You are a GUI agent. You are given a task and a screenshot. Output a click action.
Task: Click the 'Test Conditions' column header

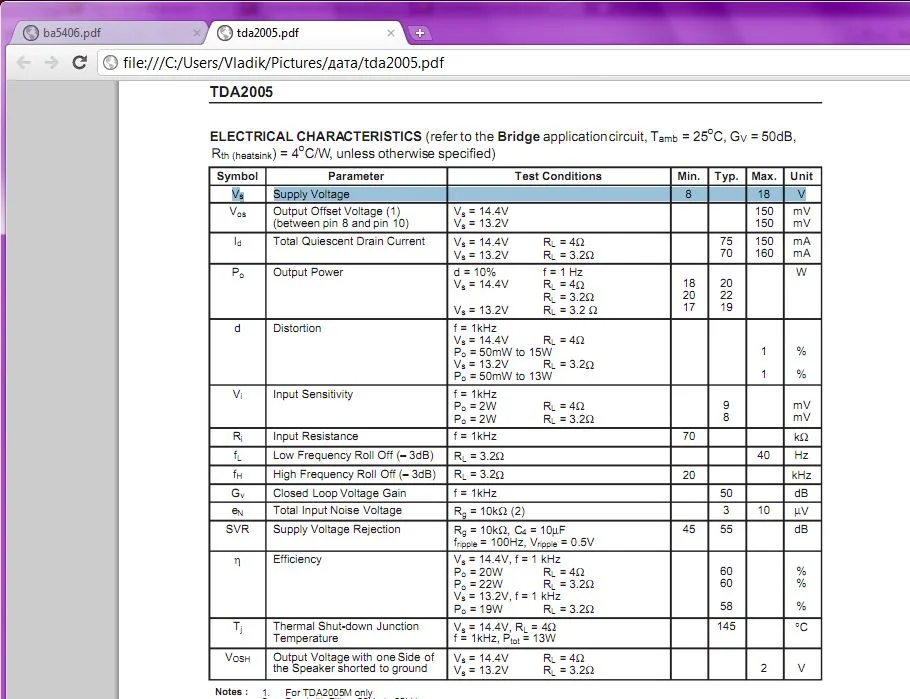tap(558, 176)
